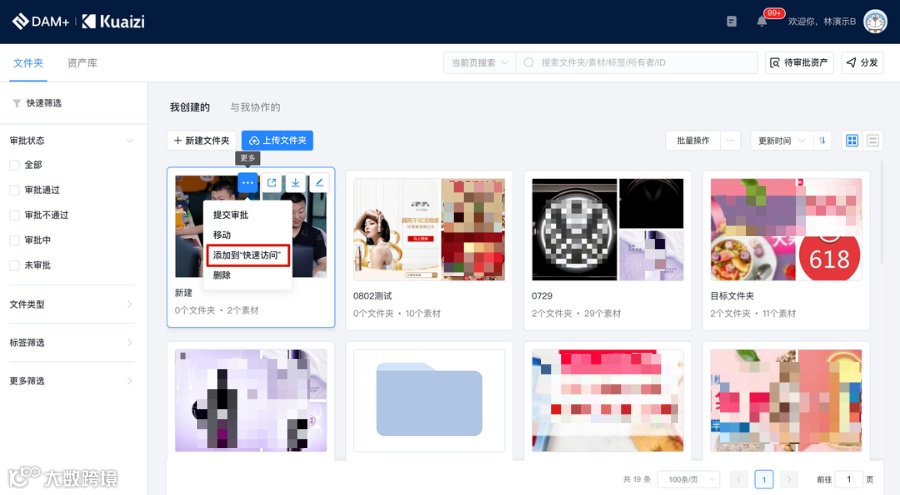Viewport: 900px width, 495px height.
Task: Open the 目标文件夹 folder thumbnail
Action: pos(786,229)
